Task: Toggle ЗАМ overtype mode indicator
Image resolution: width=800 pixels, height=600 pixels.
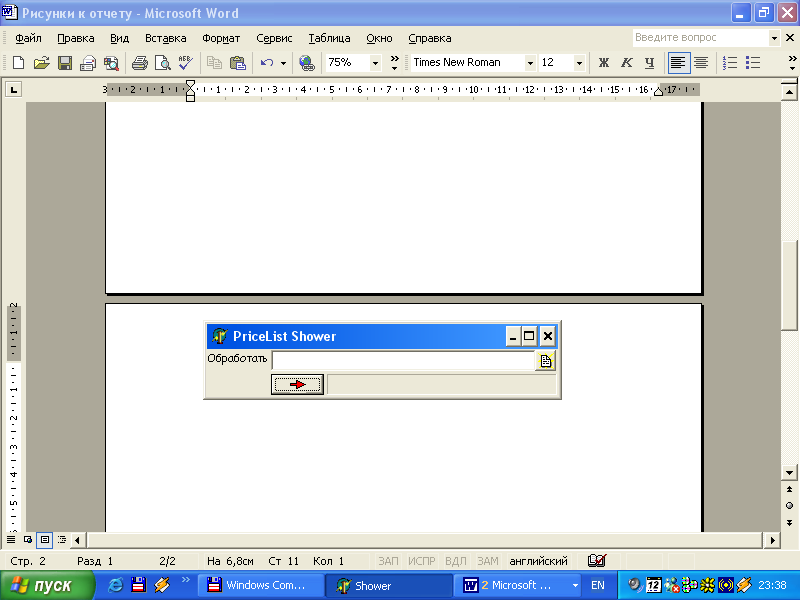Action: pyautogui.click(x=488, y=561)
